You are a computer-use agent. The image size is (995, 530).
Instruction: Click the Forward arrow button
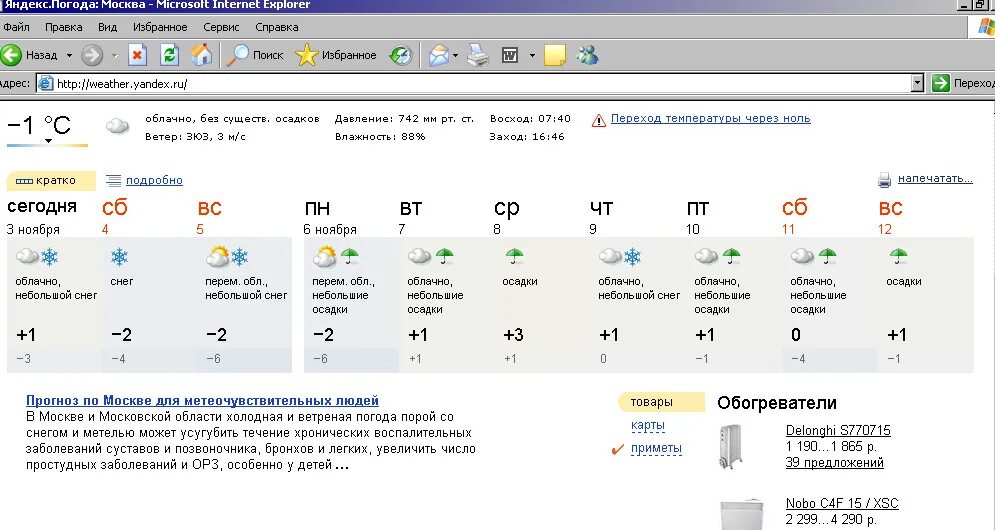pos(92,55)
